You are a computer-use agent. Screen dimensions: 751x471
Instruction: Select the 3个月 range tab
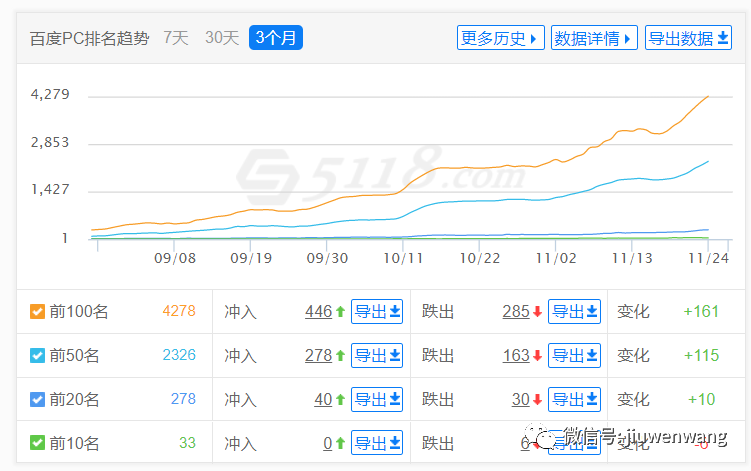[276, 38]
